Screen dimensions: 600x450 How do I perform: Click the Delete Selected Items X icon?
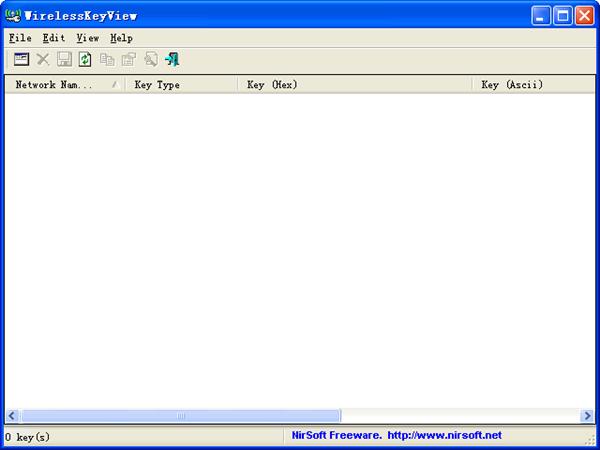pos(43,59)
